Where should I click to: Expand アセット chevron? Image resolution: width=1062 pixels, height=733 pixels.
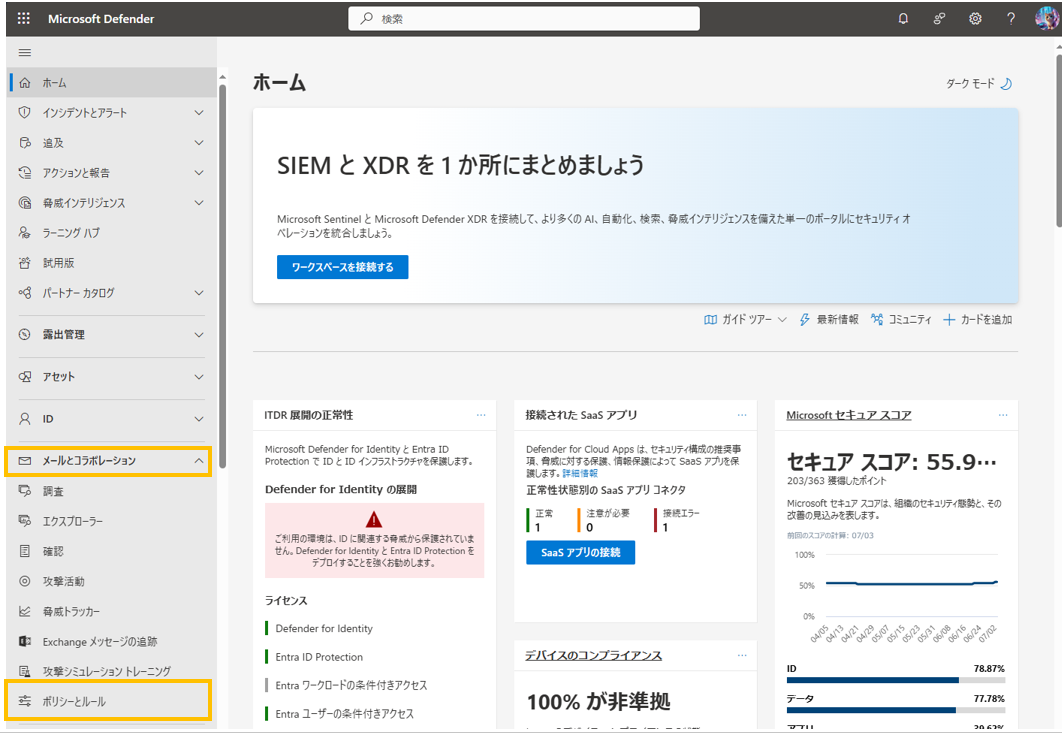pyautogui.click(x=198, y=377)
